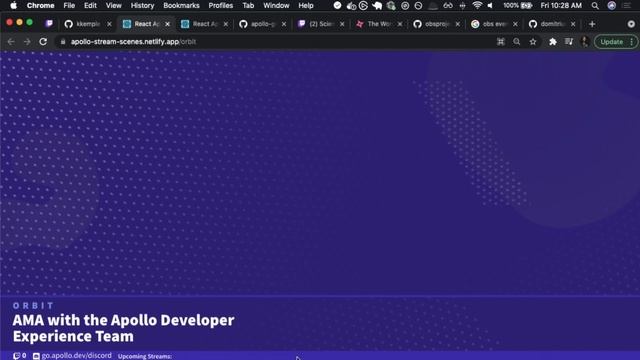Open the File menu
Viewport: 640px width, 360px height.
tap(69, 5)
